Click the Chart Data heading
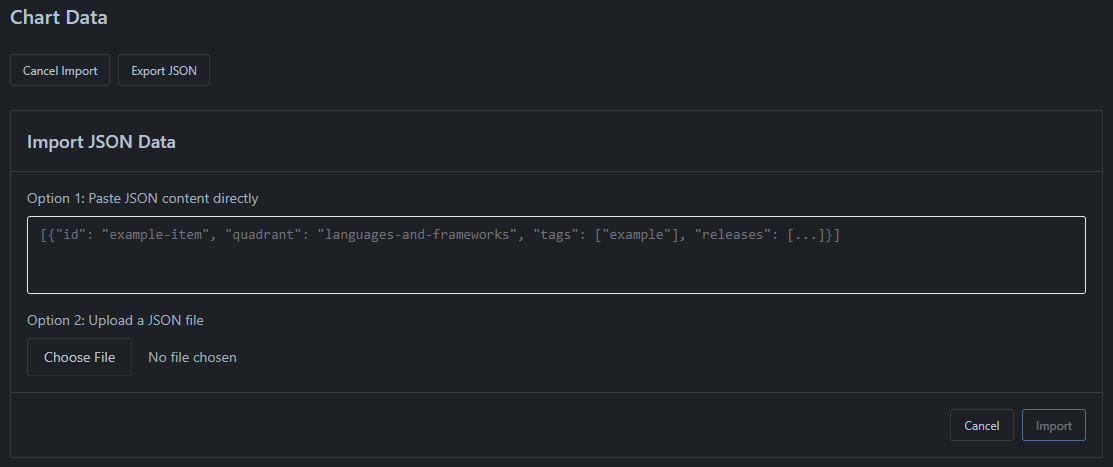The image size is (1113, 467). click(x=58, y=17)
